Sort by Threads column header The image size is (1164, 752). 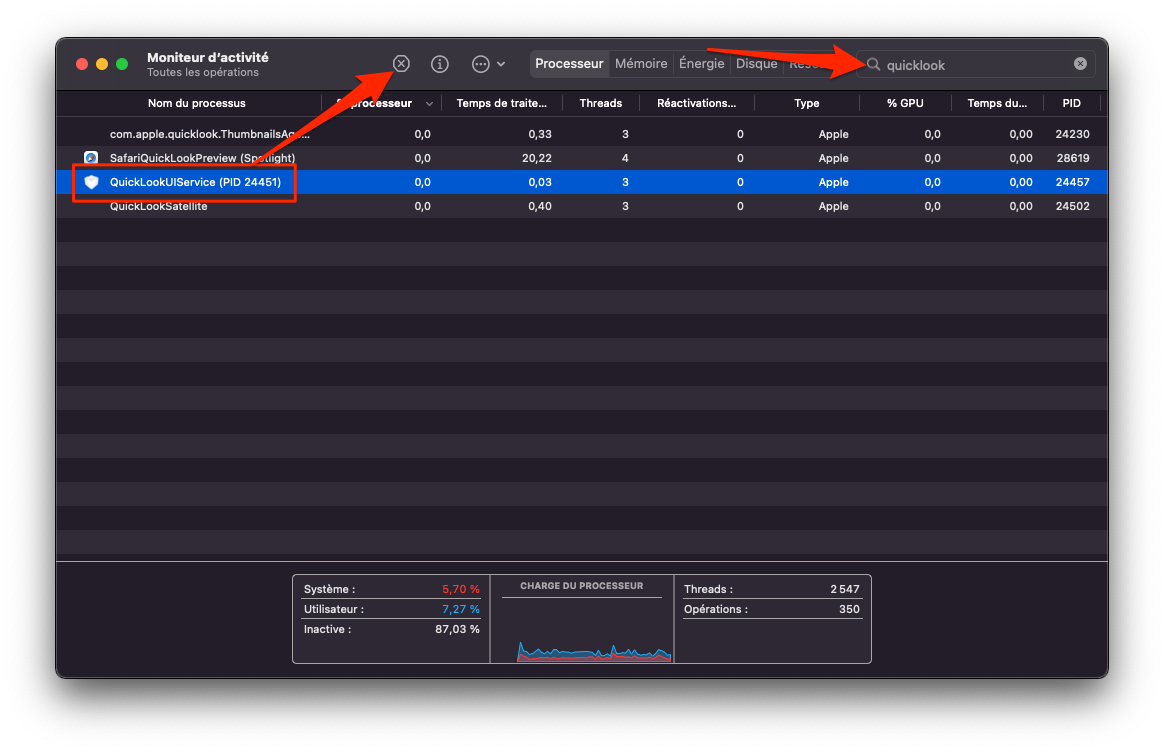pyautogui.click(x=601, y=103)
